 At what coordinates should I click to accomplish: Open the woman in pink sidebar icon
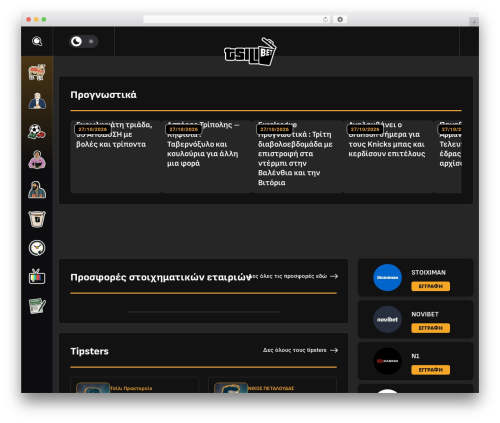[x=37, y=160]
